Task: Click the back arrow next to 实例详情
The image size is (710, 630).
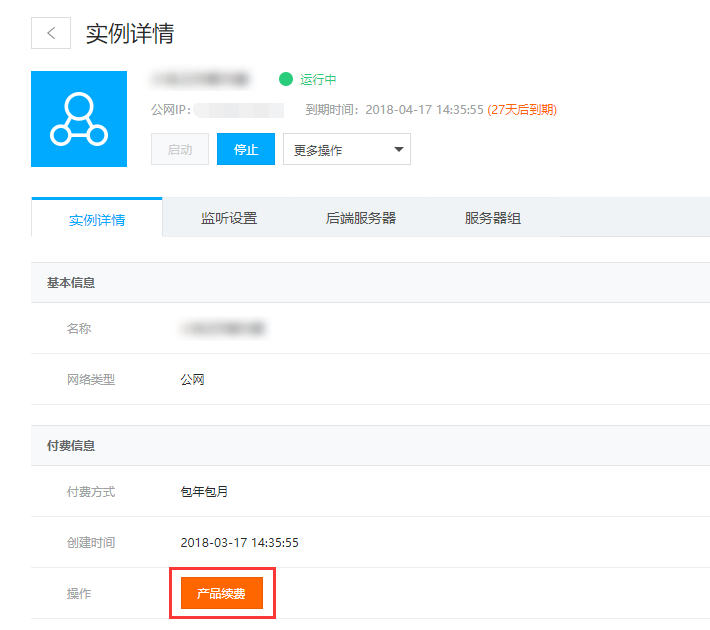Action: tap(51, 33)
